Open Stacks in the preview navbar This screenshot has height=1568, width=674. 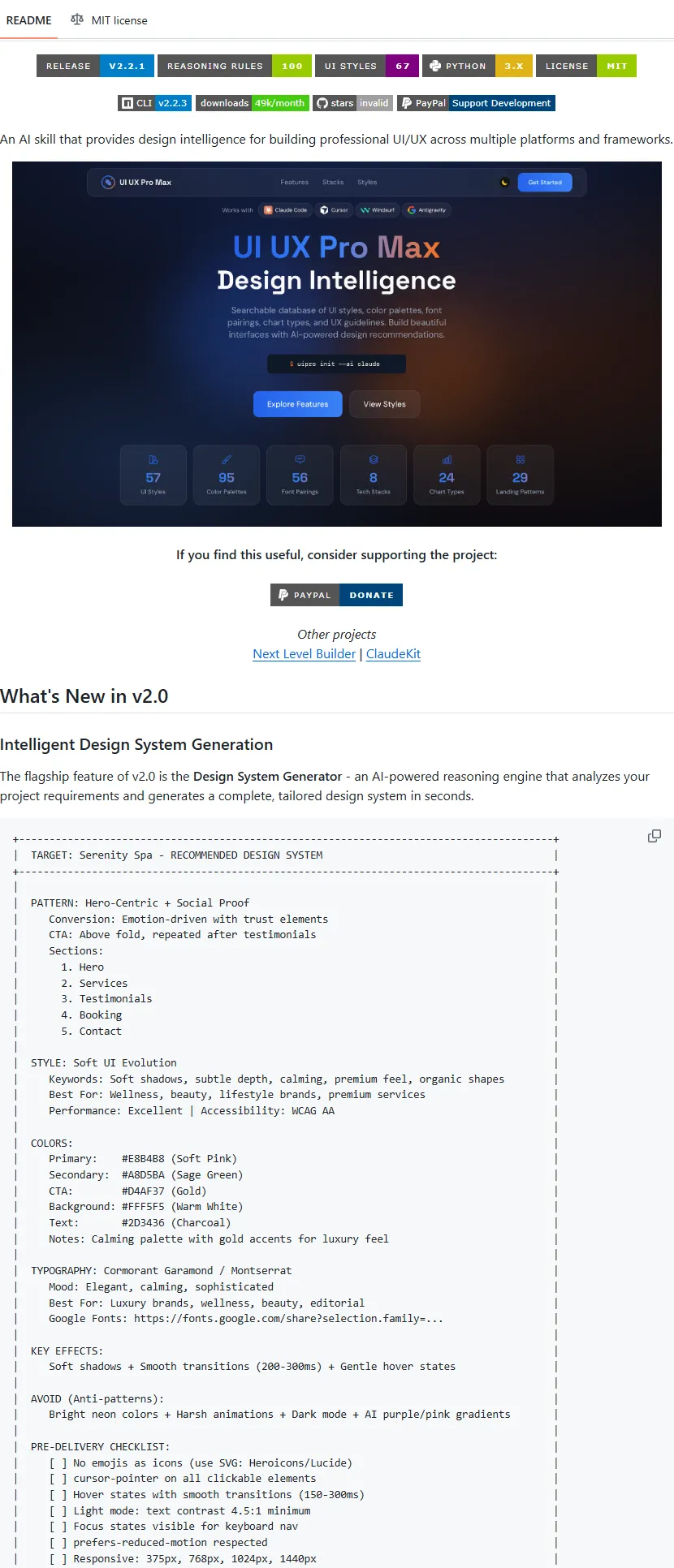click(x=333, y=183)
